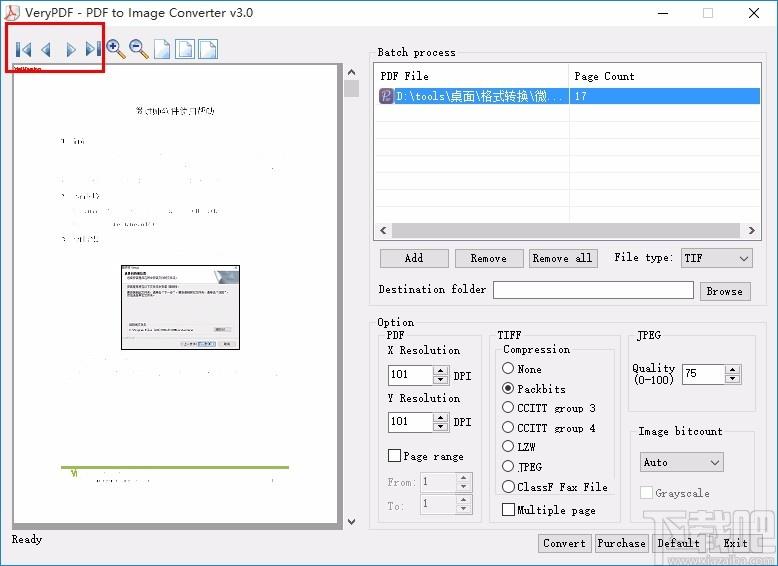The image size is (778, 566).
Task: Click the Exit button
Action: [735, 543]
